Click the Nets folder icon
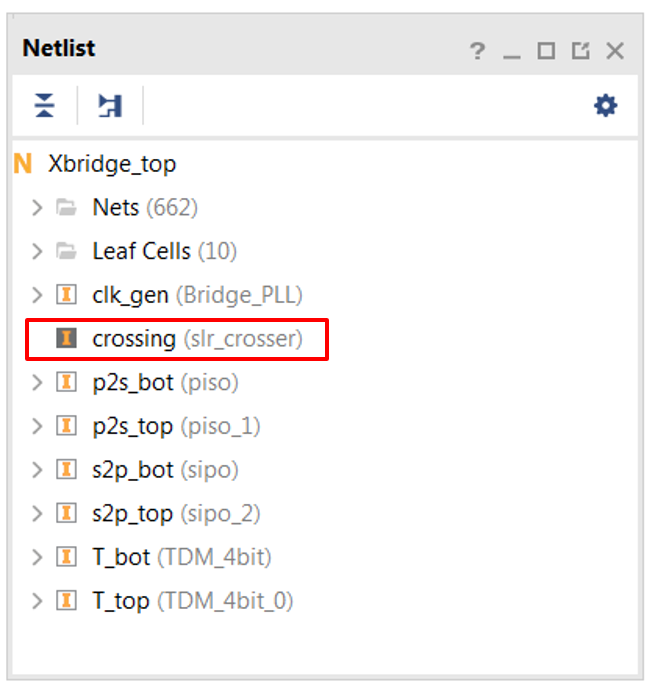The width and height of the screenshot is (655, 693). [x=66, y=207]
